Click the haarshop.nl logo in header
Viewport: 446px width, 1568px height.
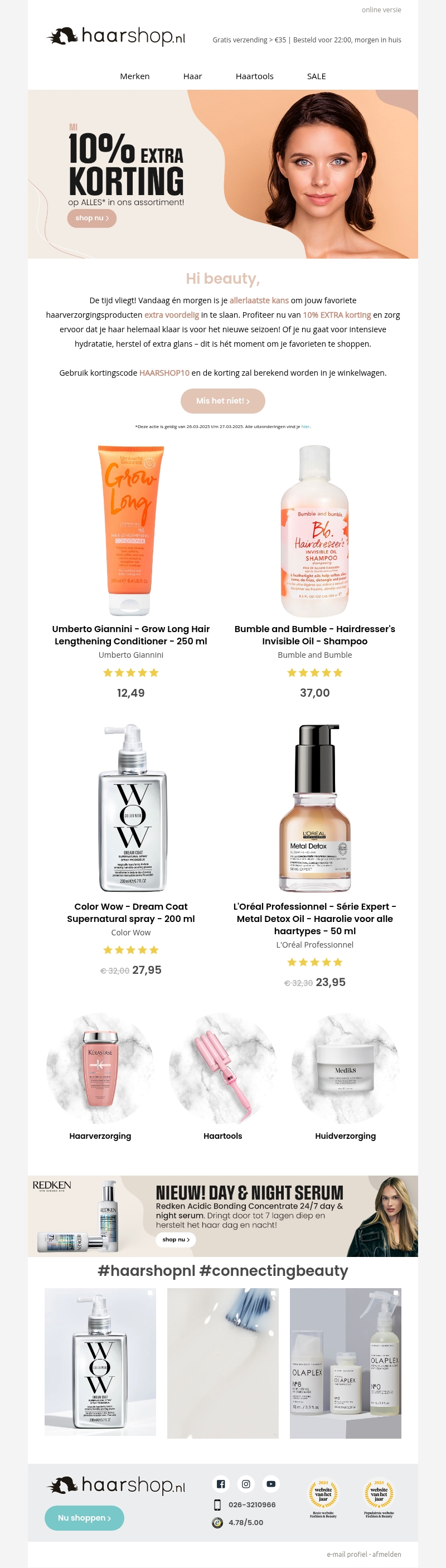pyautogui.click(x=115, y=37)
